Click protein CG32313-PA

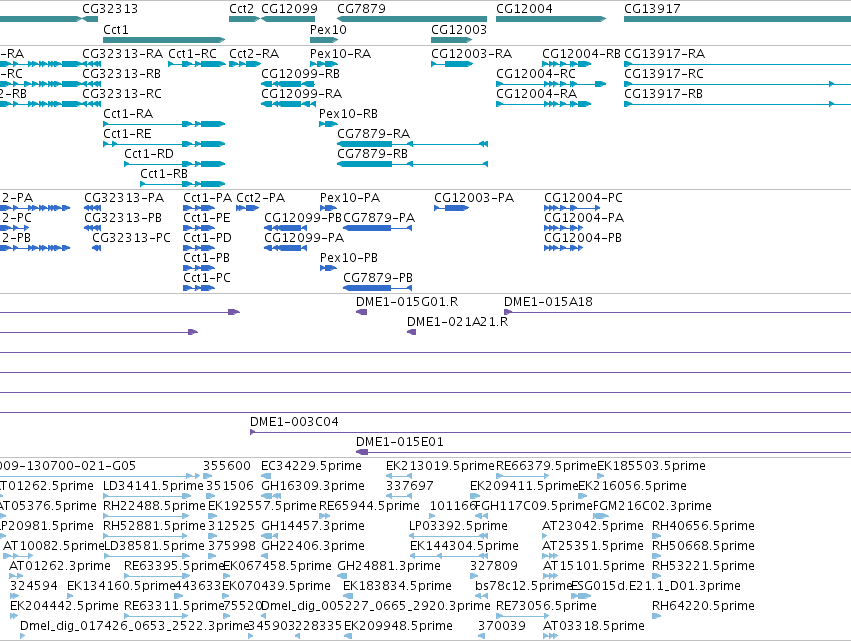point(93,208)
